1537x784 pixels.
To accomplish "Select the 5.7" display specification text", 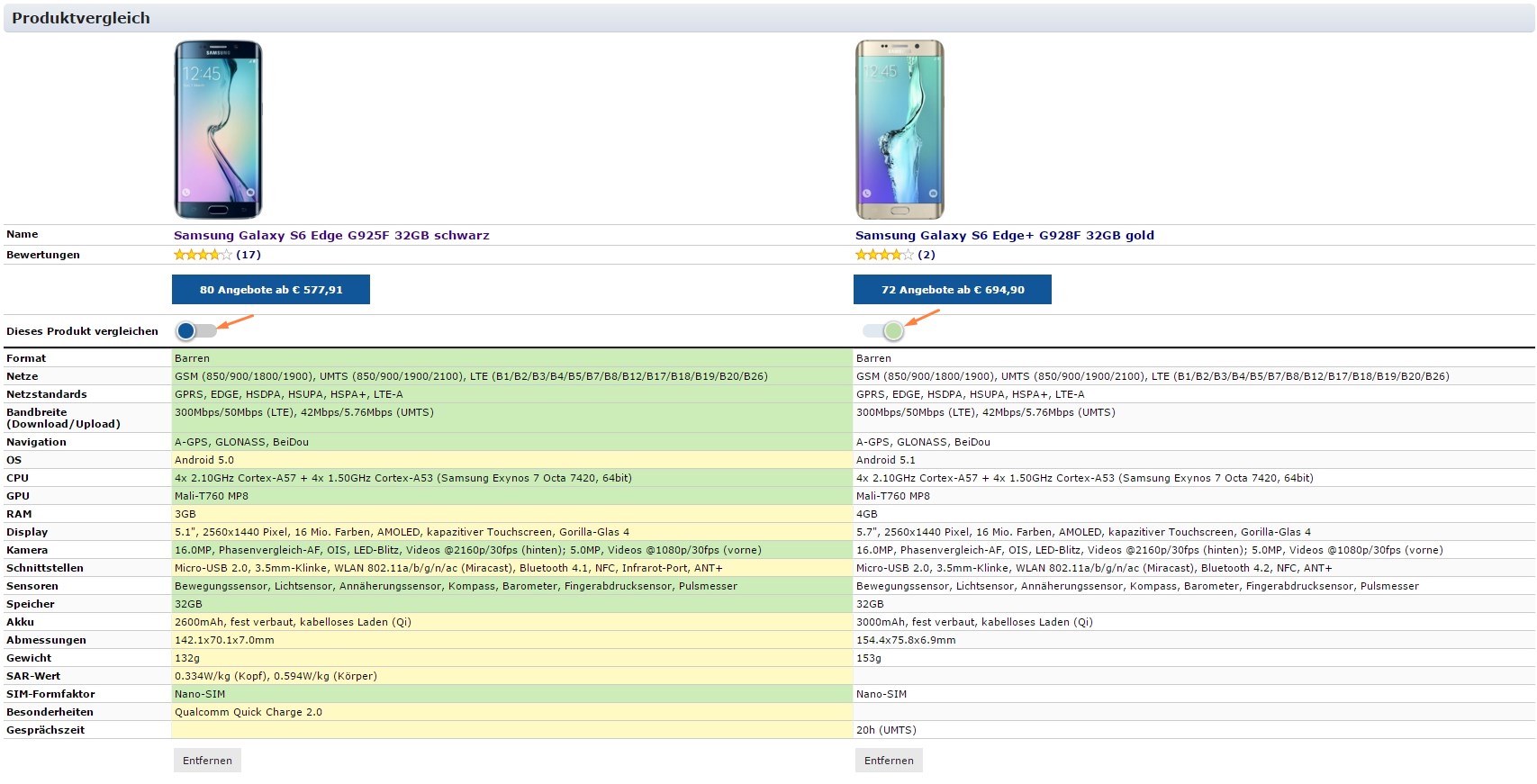I will pyautogui.click(x=1083, y=532).
